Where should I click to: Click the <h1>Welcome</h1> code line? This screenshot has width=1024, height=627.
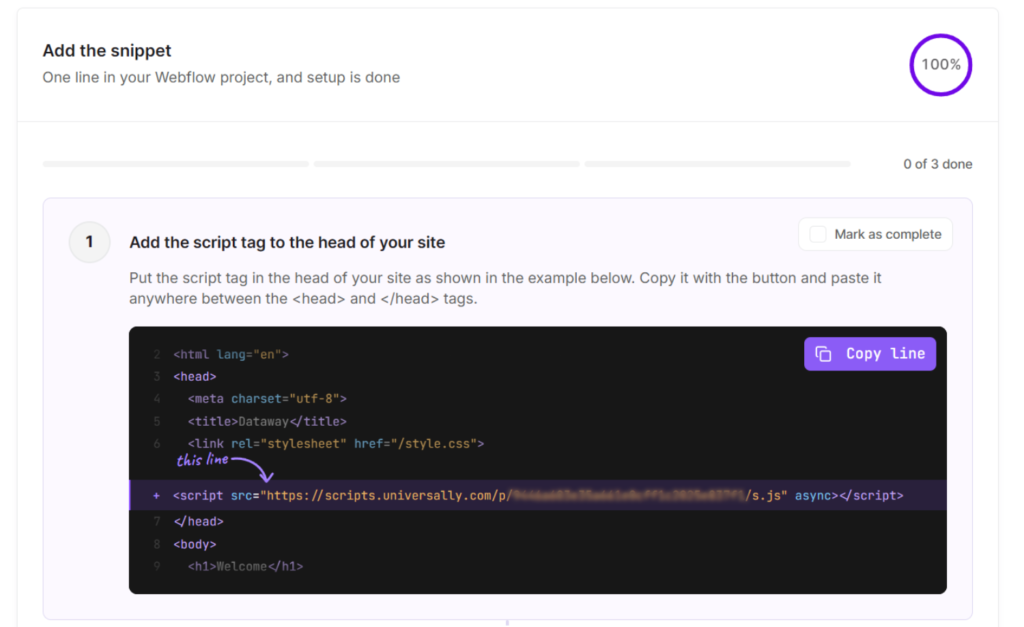pos(246,567)
